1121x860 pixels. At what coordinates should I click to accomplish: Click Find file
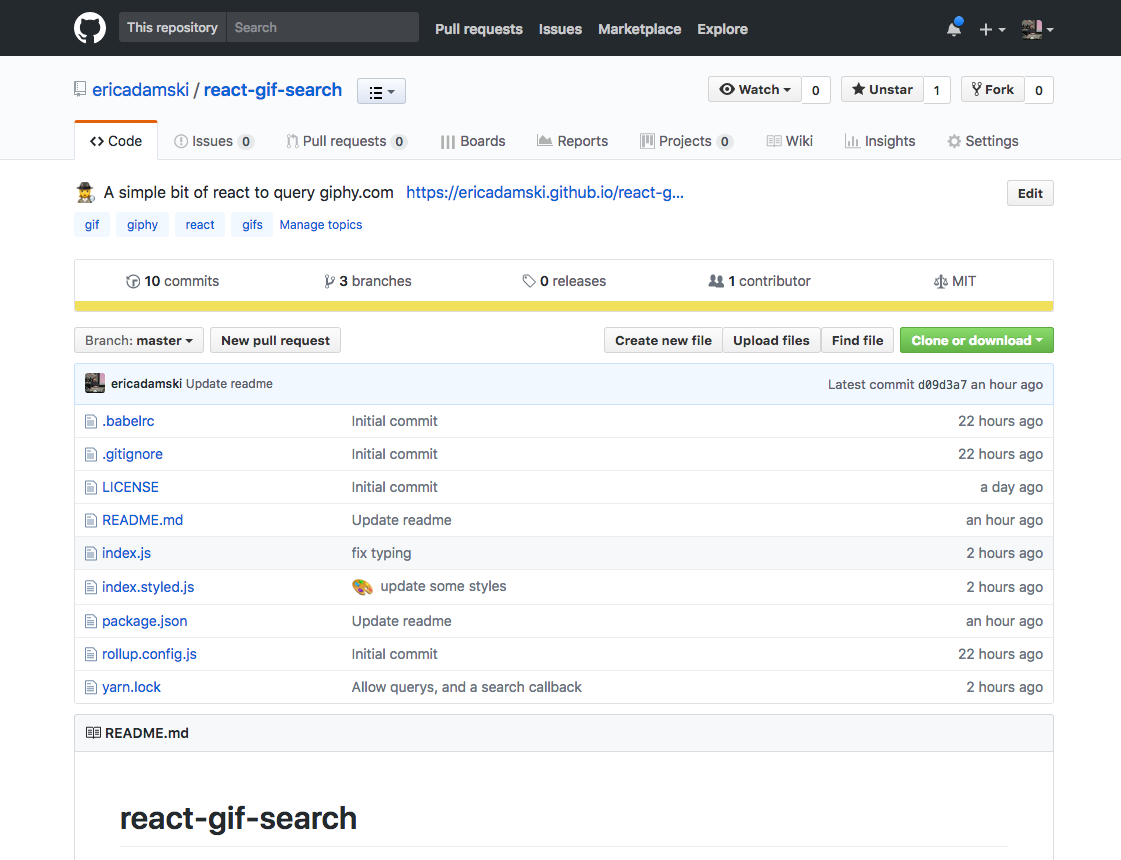point(857,340)
